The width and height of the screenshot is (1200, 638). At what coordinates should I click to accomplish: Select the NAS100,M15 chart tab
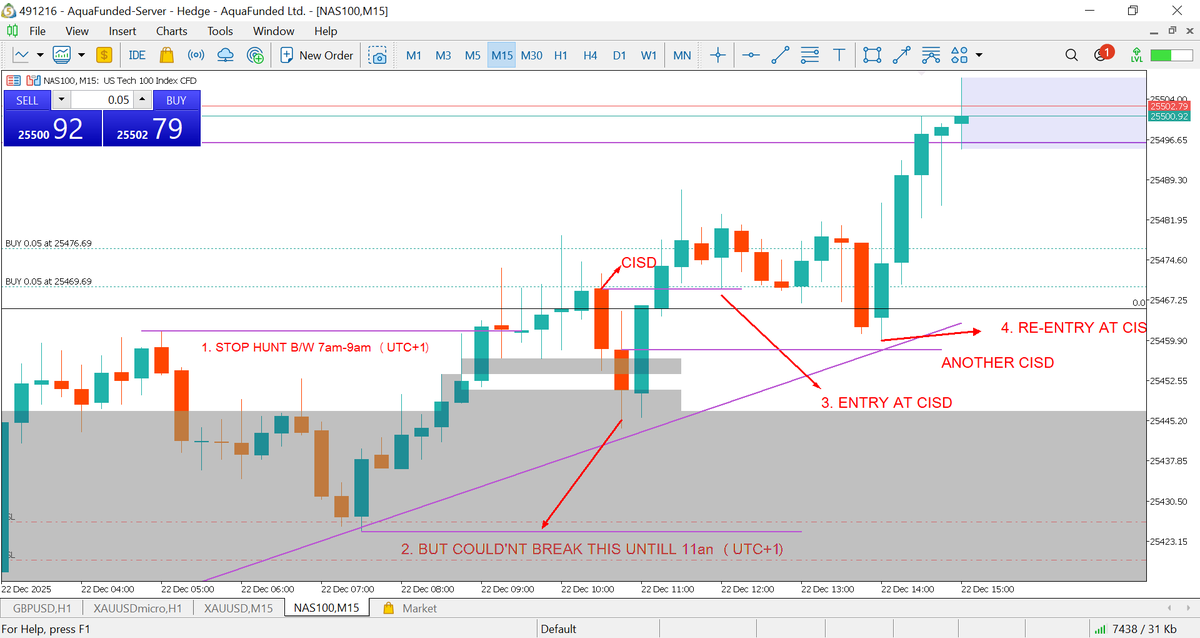327,608
